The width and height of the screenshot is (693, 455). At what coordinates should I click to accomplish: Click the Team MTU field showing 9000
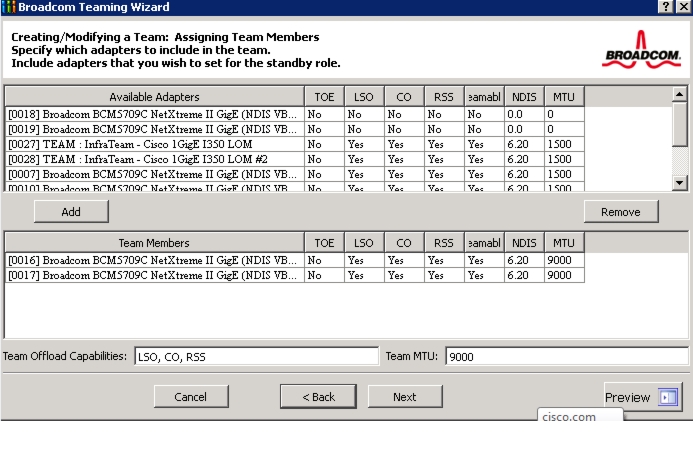pos(567,356)
